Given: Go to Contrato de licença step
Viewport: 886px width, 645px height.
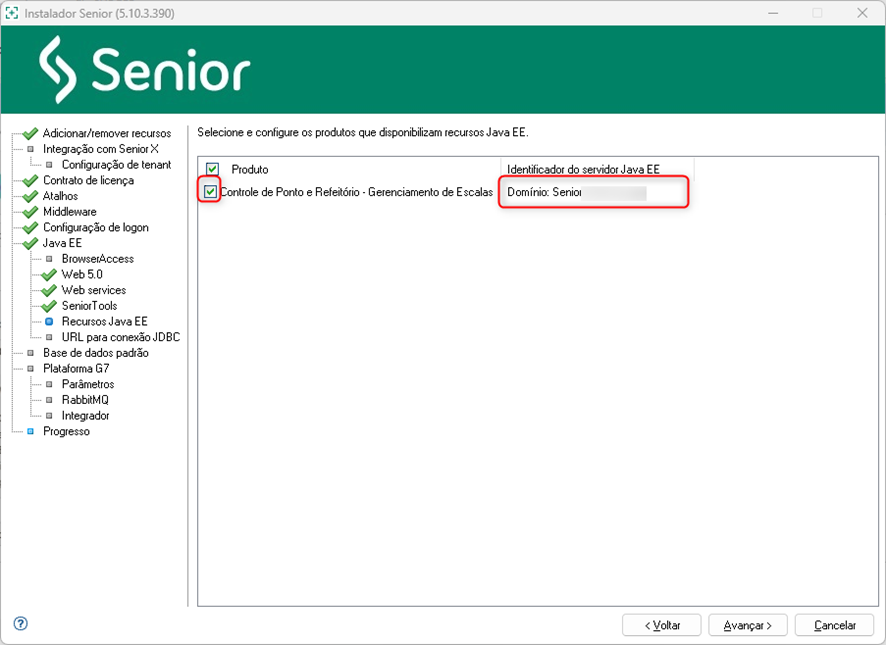Looking at the screenshot, I should (x=88, y=180).
